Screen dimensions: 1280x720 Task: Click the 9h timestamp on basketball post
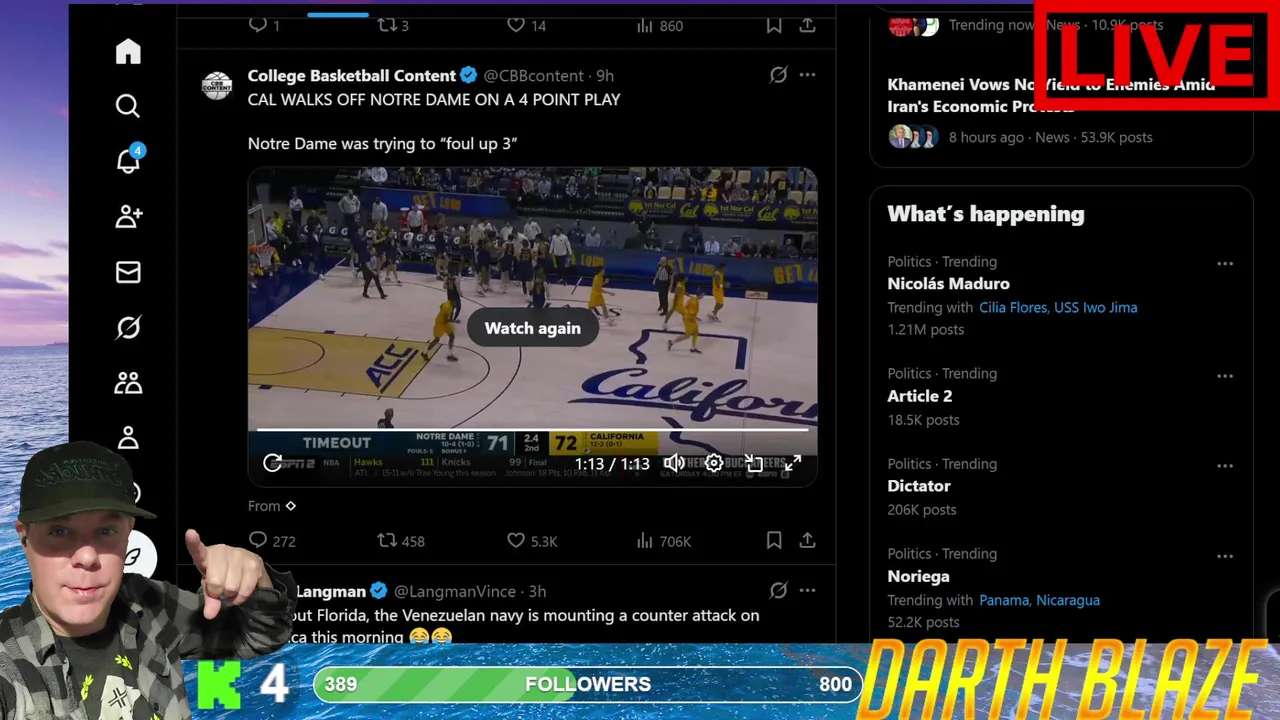605,75
